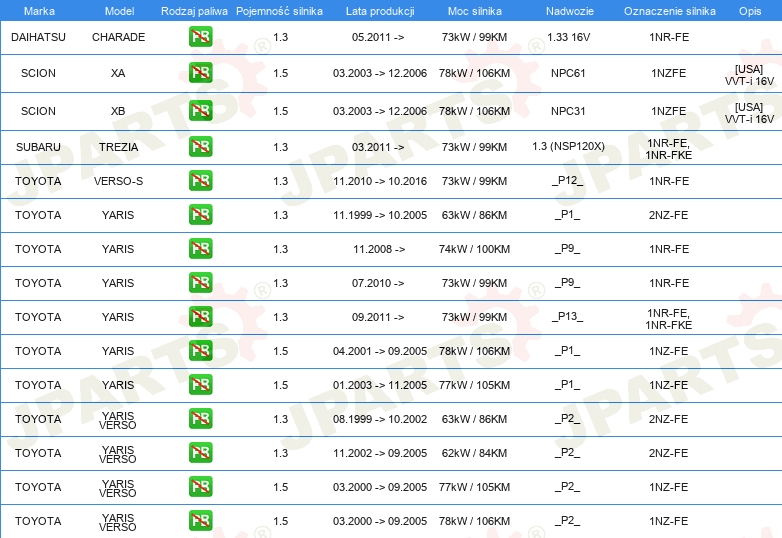Click the [USA] VVT-i 16V description in XA row
782x538 pixels.
pos(750,75)
